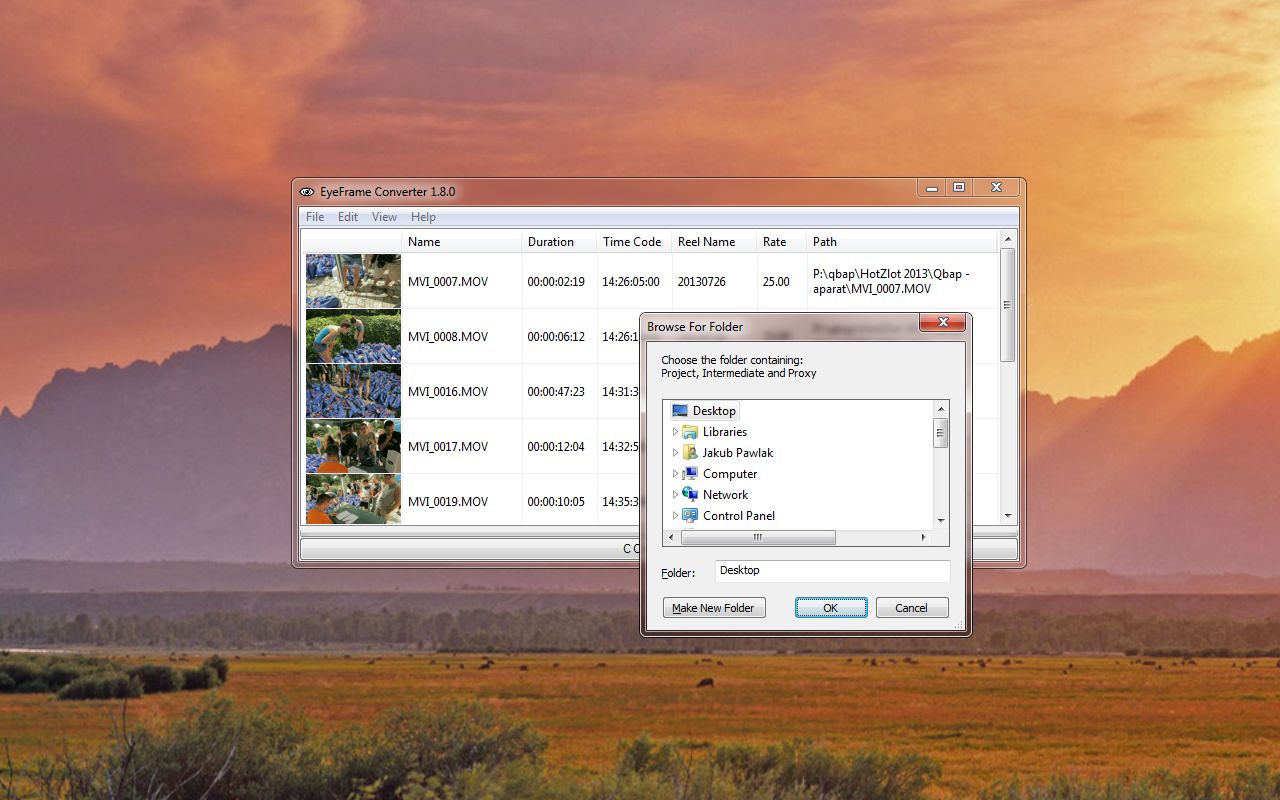Open the Jakub Pawlak user folder icon

690,452
